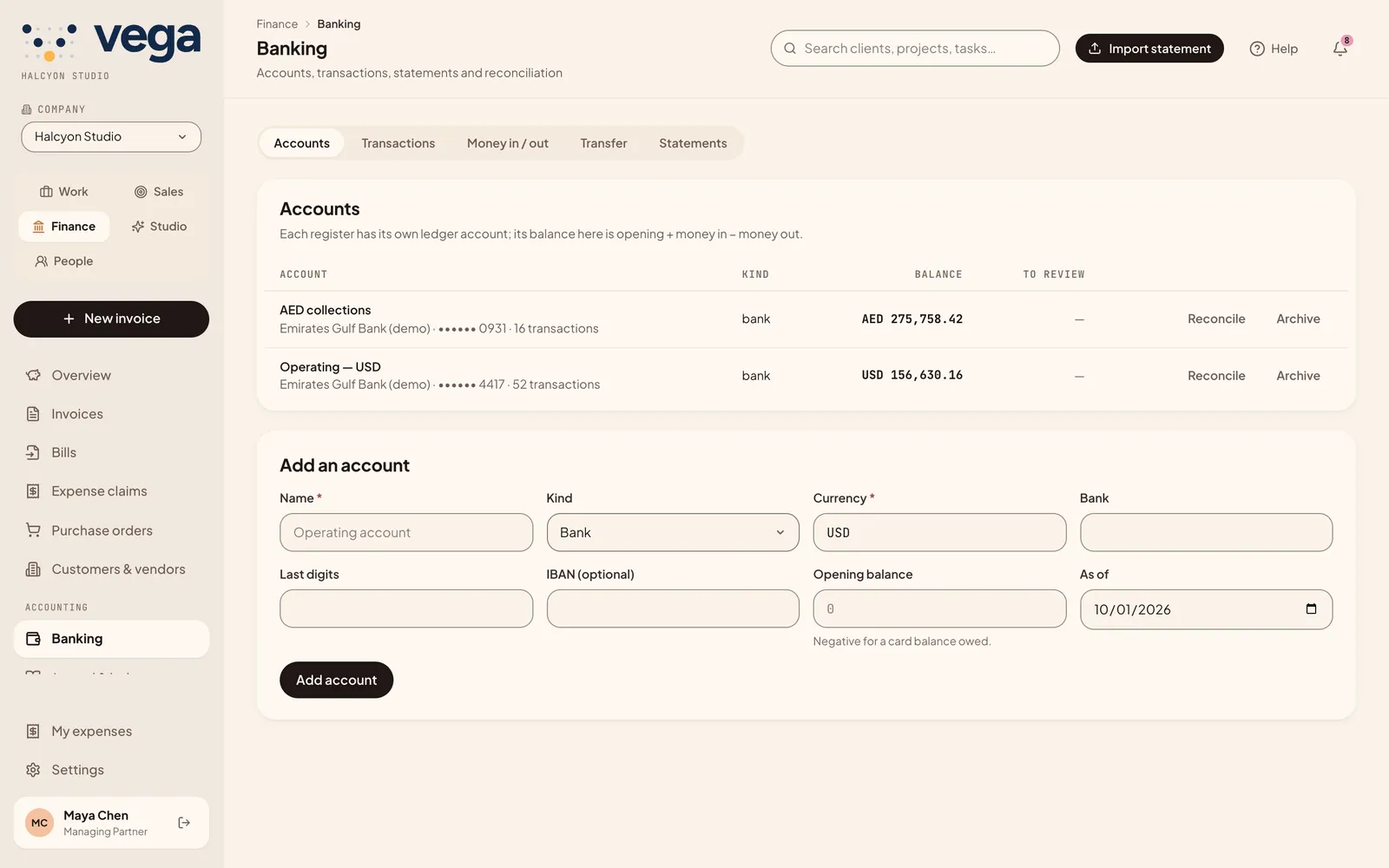The image size is (1389, 868).
Task: Switch to the Work section
Action: (x=64, y=192)
